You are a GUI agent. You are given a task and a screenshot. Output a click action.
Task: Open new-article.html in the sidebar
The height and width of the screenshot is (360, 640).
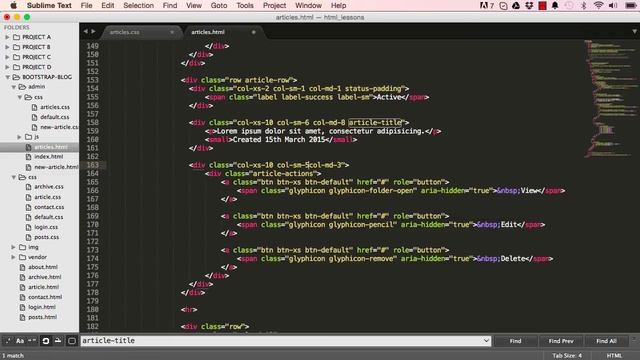coord(56,167)
